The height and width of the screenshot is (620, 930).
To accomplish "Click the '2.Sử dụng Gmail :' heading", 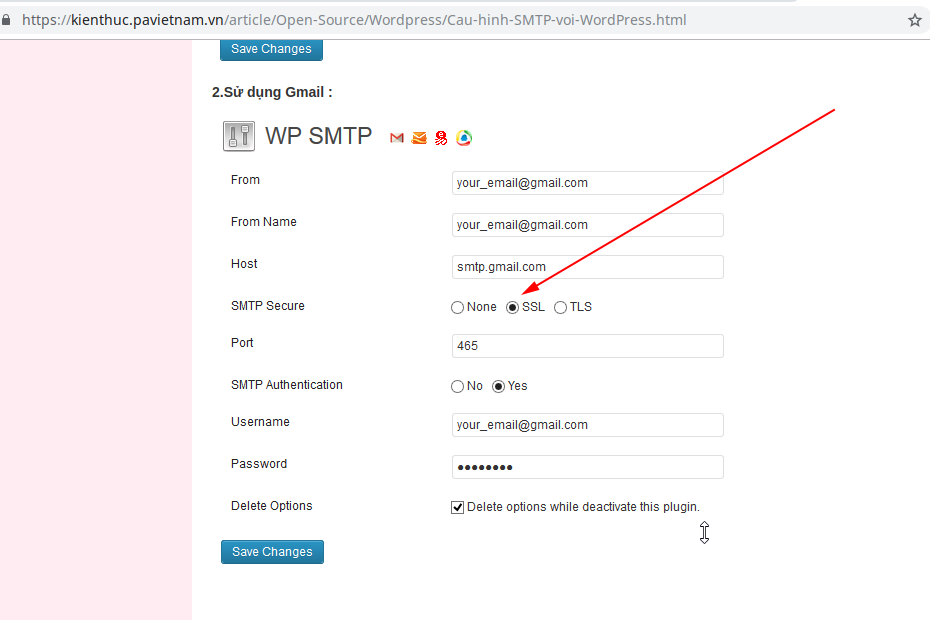I will tap(272, 93).
